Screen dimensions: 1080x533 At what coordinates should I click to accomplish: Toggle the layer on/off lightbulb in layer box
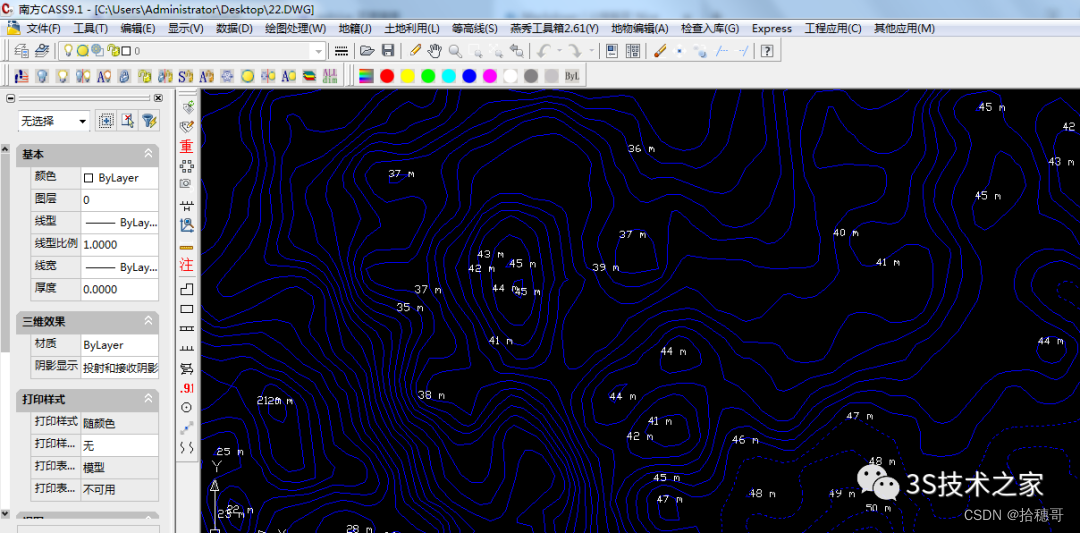tap(68, 50)
